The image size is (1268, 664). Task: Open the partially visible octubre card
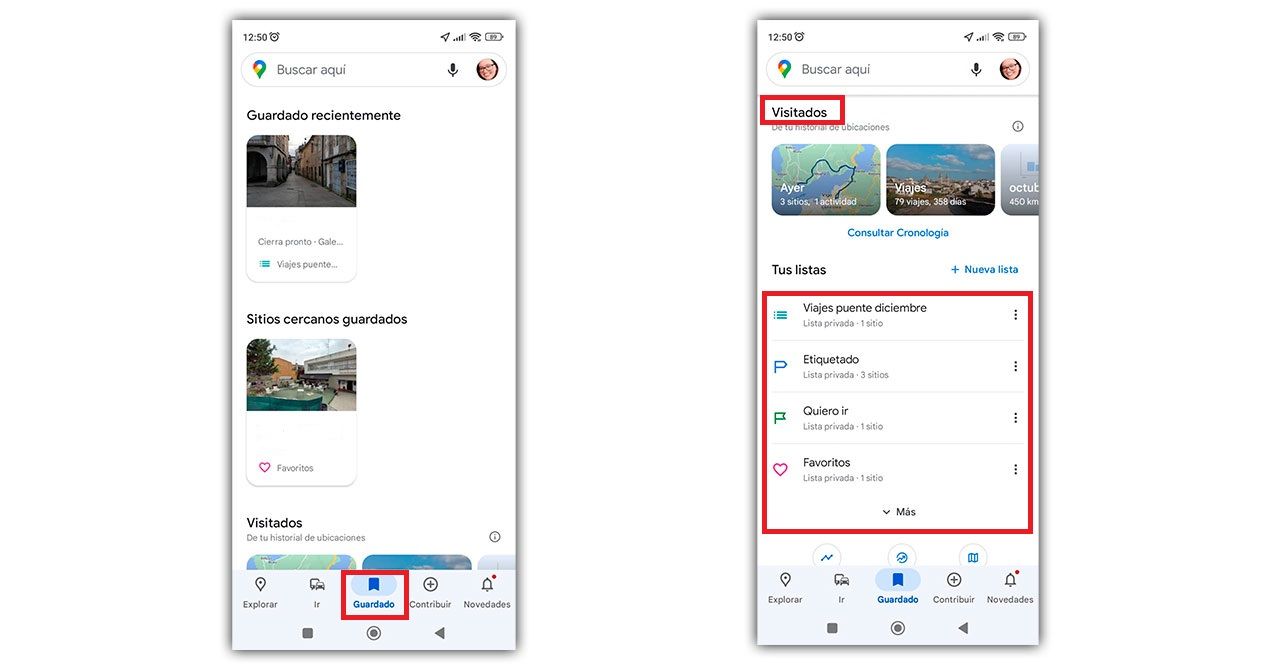tap(1020, 179)
